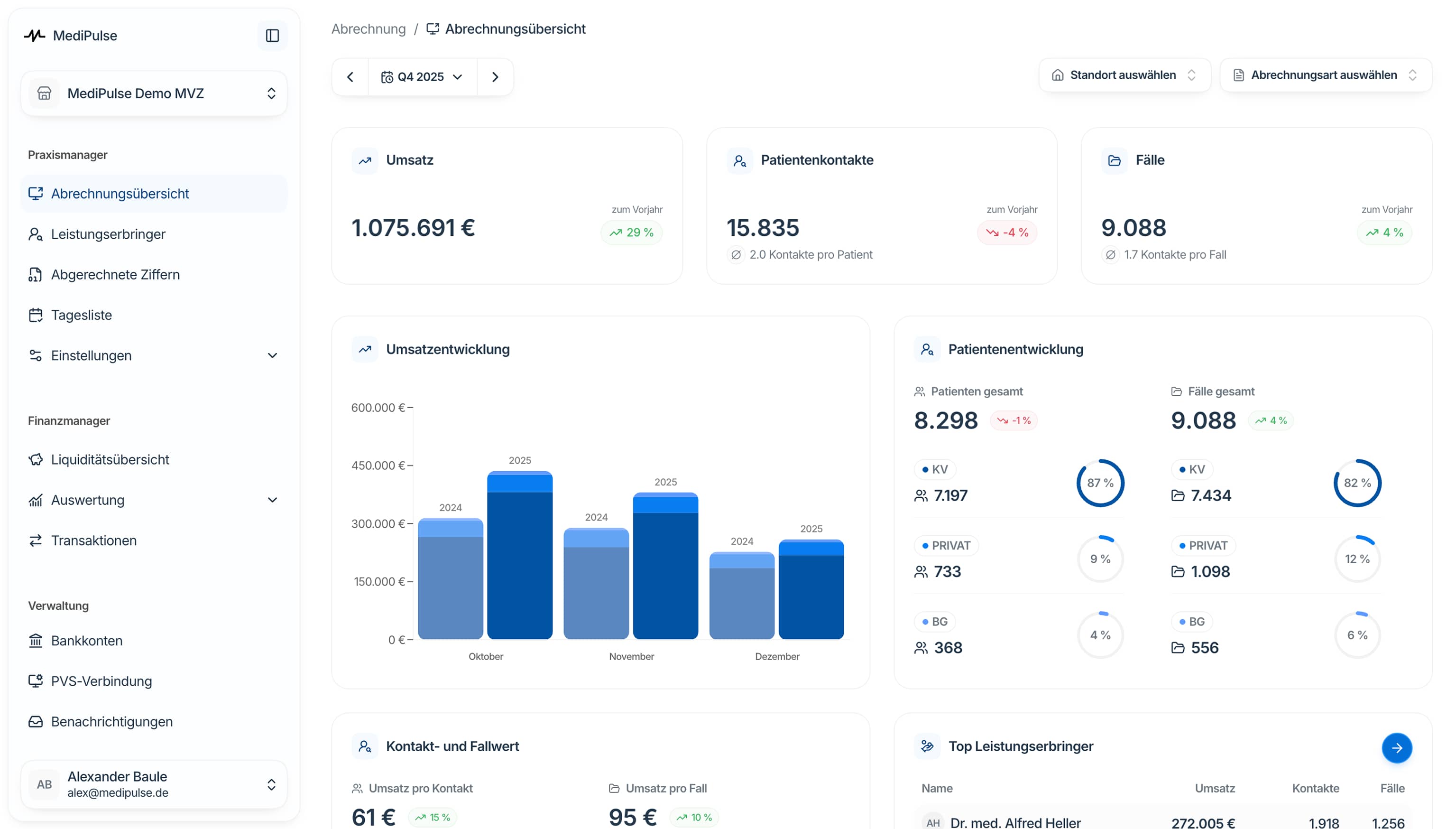The image size is (1456, 829).
Task: Click the Abgerechnete Ziffern icon
Action: point(36,274)
